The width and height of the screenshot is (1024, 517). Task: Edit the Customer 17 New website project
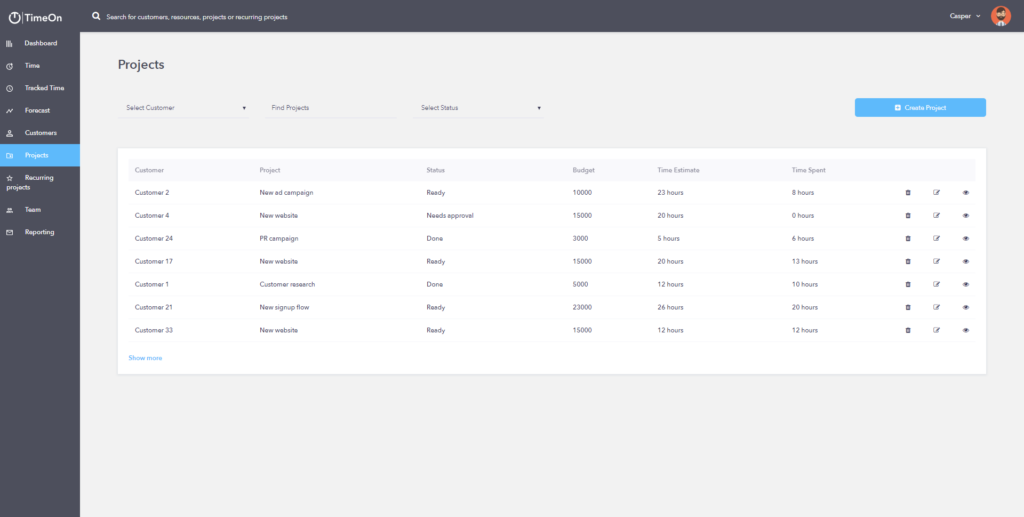936,261
